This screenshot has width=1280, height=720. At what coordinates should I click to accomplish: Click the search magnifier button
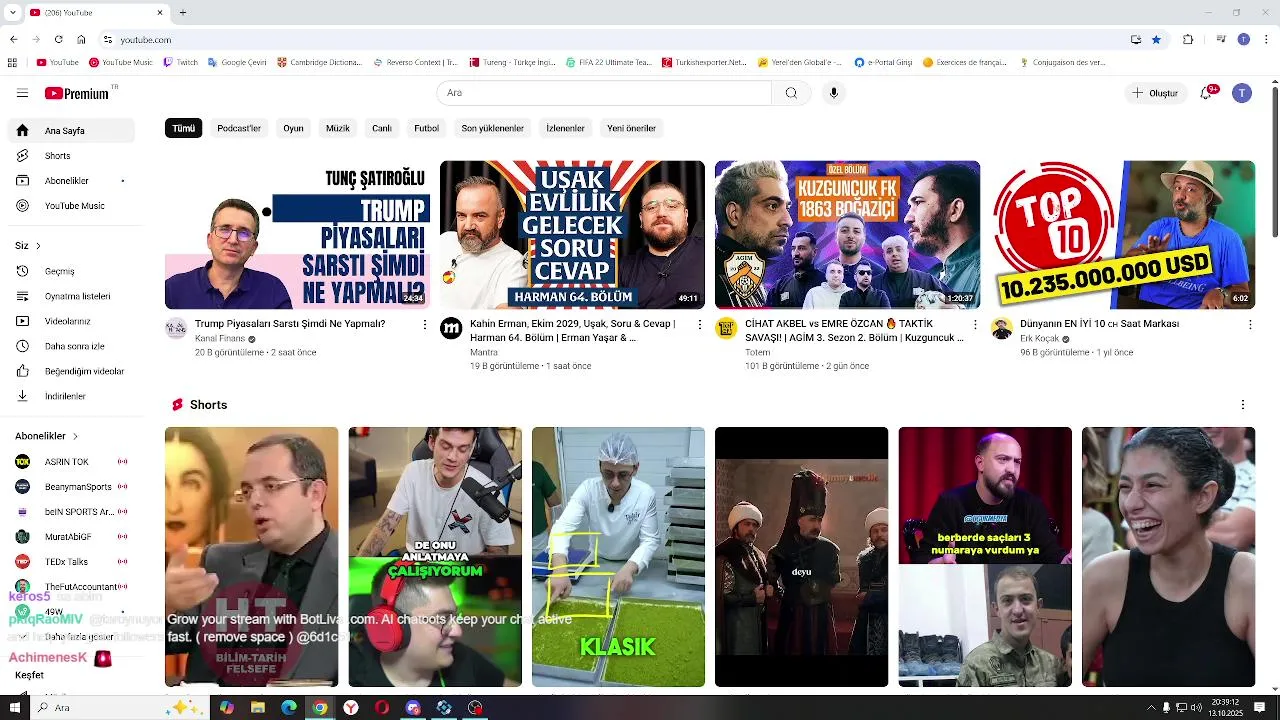(791, 93)
